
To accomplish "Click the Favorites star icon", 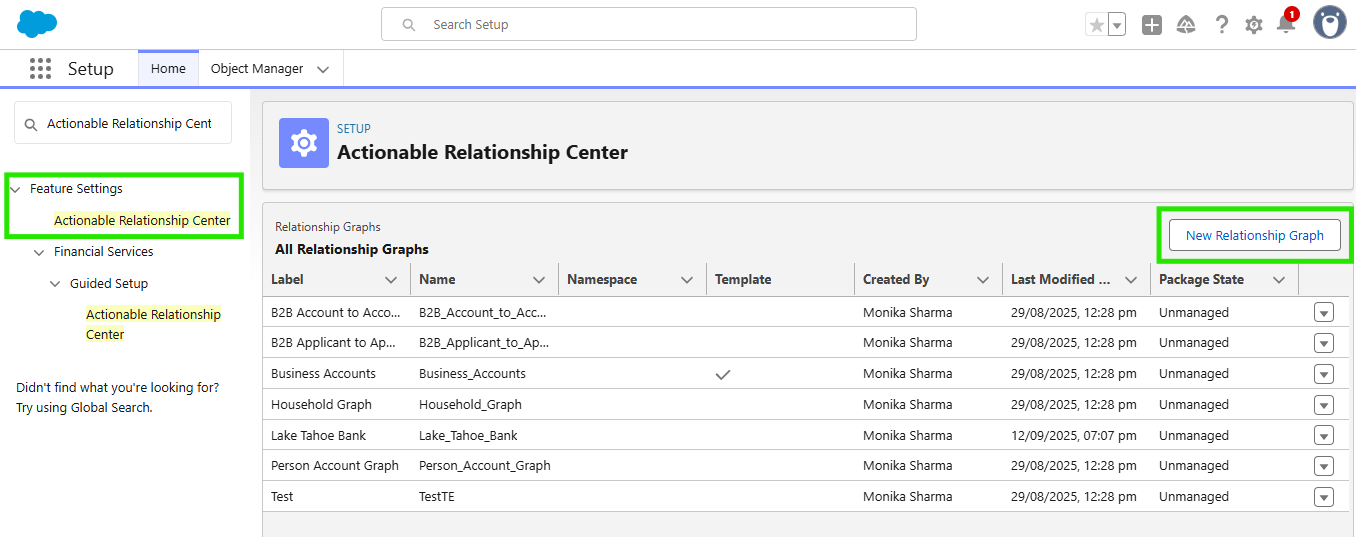I will pos(1097,25).
